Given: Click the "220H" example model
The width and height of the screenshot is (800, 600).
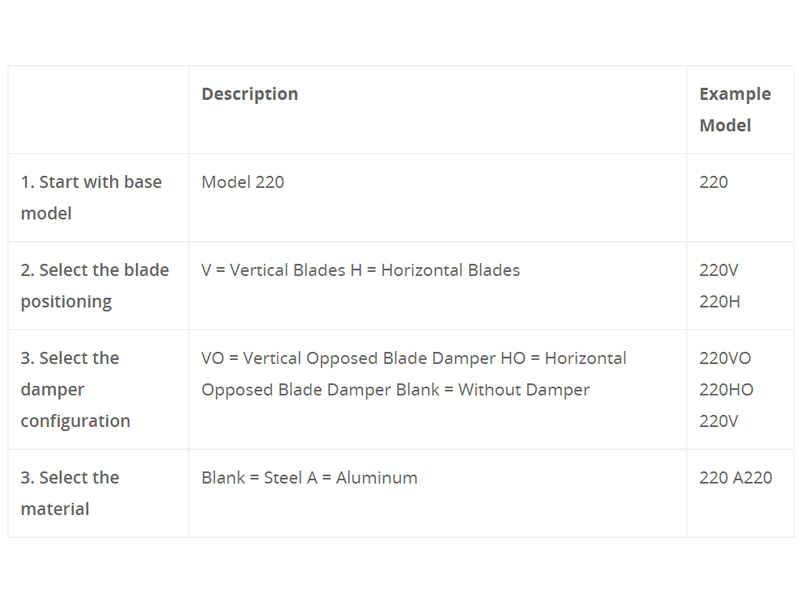Looking at the screenshot, I should point(720,301).
